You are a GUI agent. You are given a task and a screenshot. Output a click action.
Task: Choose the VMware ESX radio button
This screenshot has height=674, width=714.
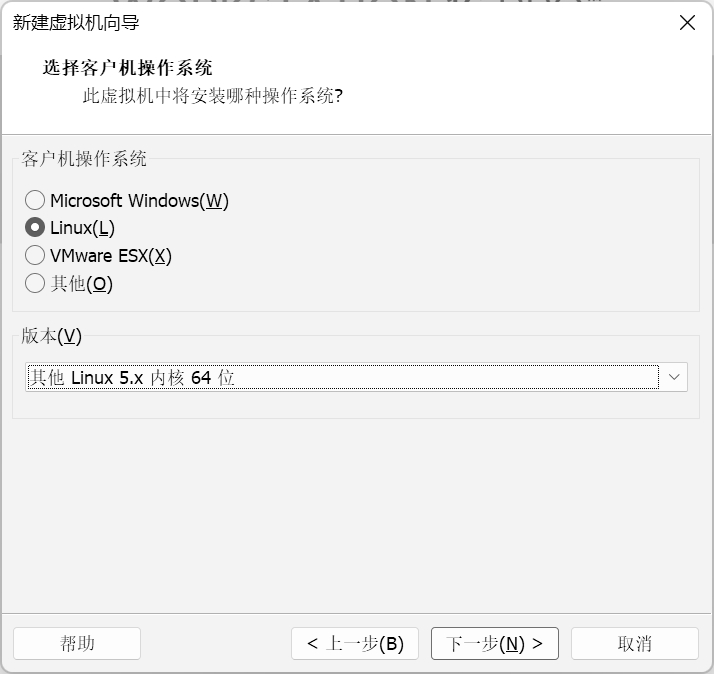click(35, 256)
